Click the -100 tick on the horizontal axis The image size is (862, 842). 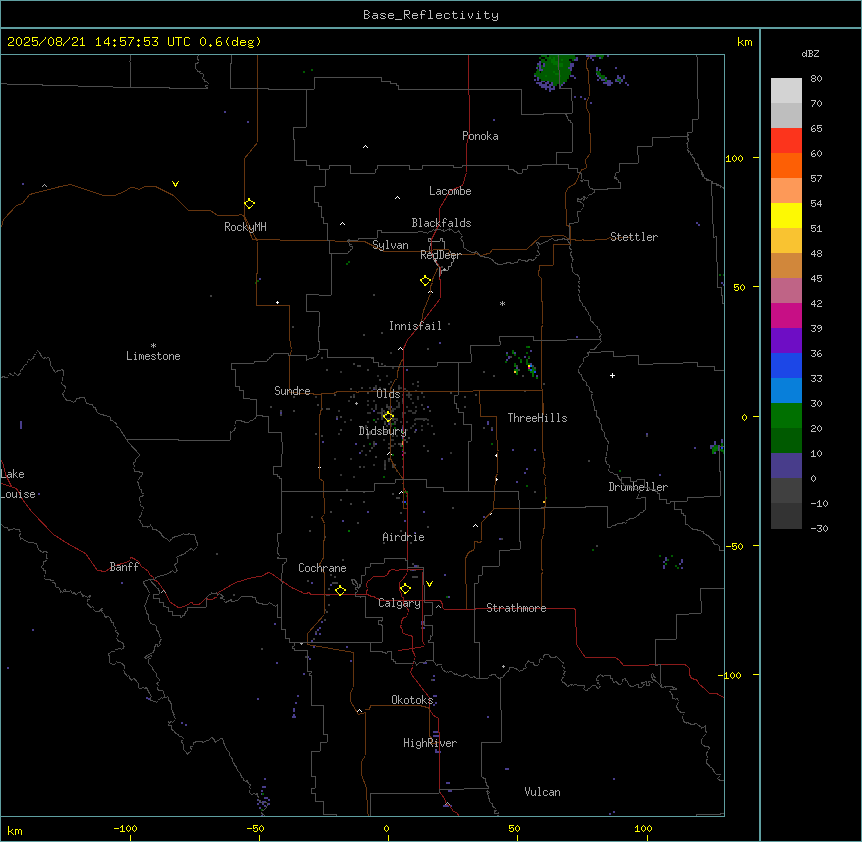[125, 828]
